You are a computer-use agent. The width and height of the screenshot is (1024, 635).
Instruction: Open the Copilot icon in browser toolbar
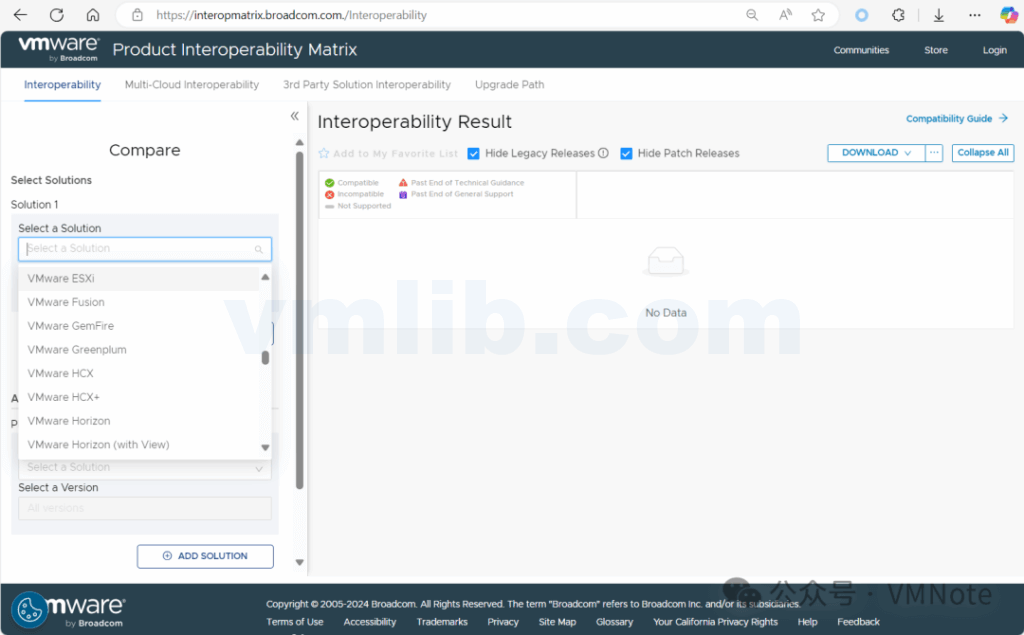[x=1009, y=15]
